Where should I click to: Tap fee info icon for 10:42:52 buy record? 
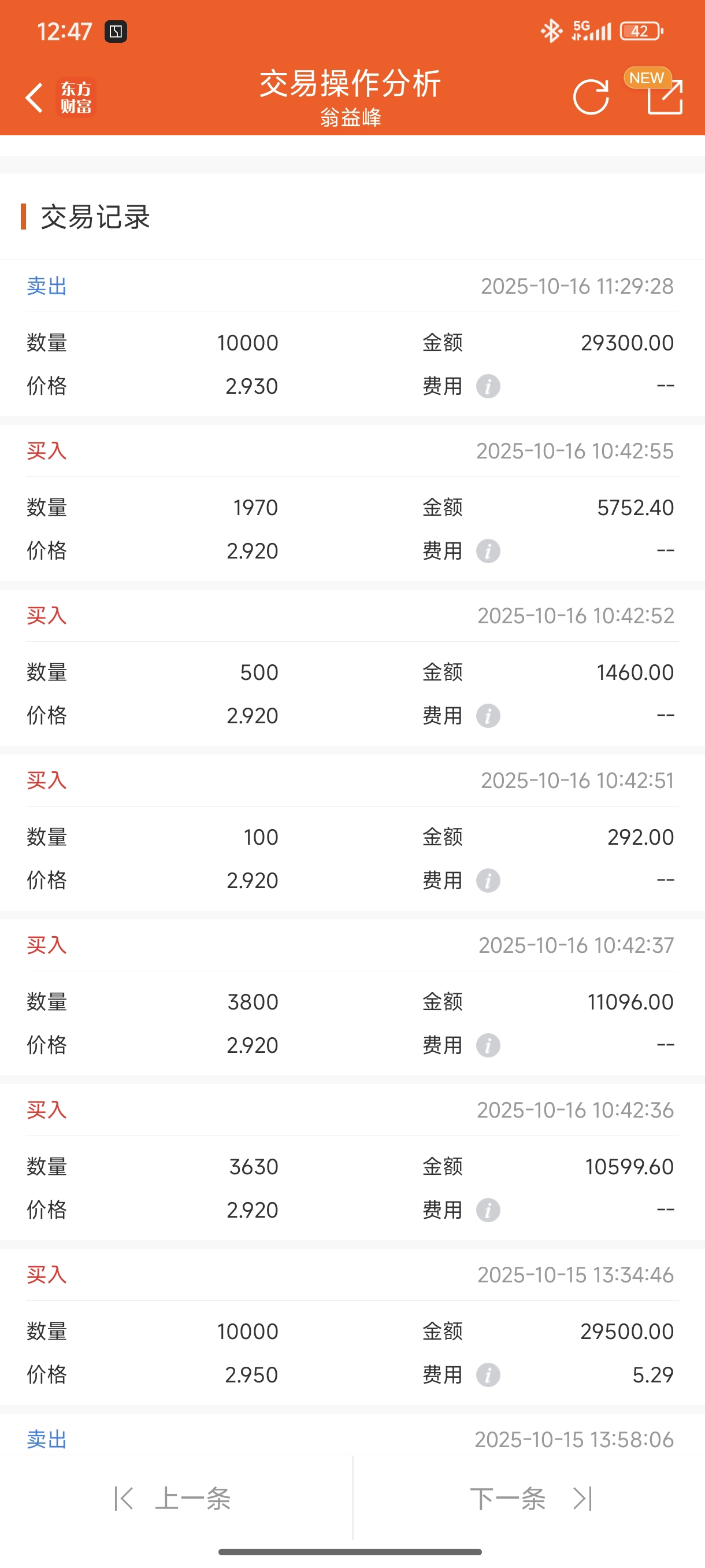click(488, 716)
